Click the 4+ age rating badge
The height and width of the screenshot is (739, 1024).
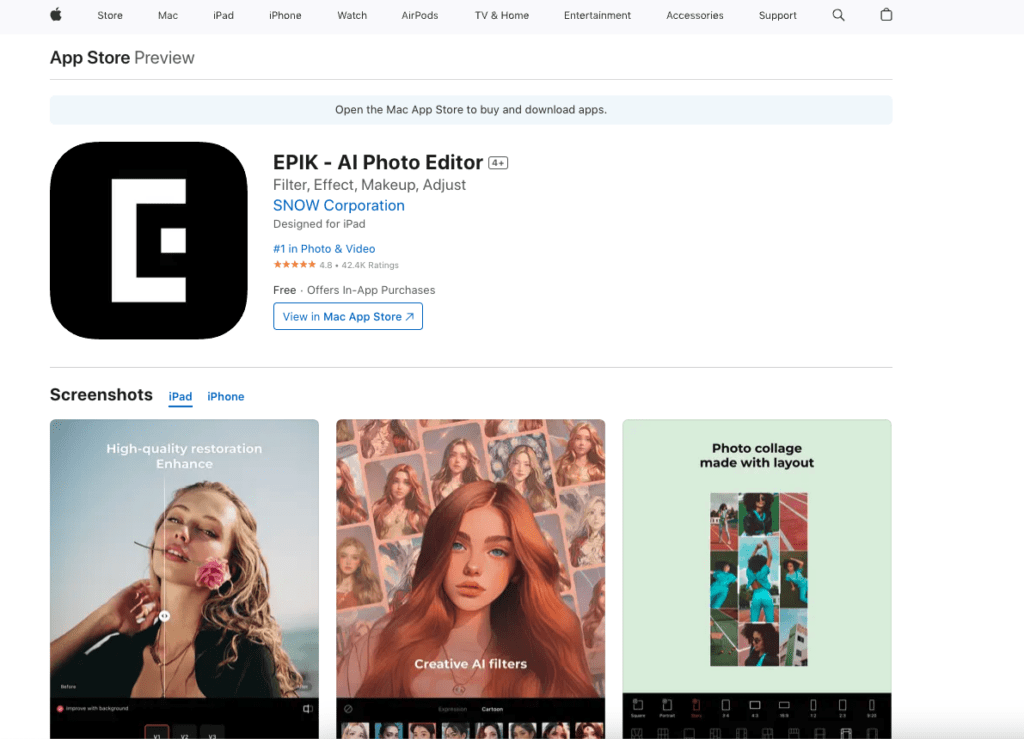point(498,163)
